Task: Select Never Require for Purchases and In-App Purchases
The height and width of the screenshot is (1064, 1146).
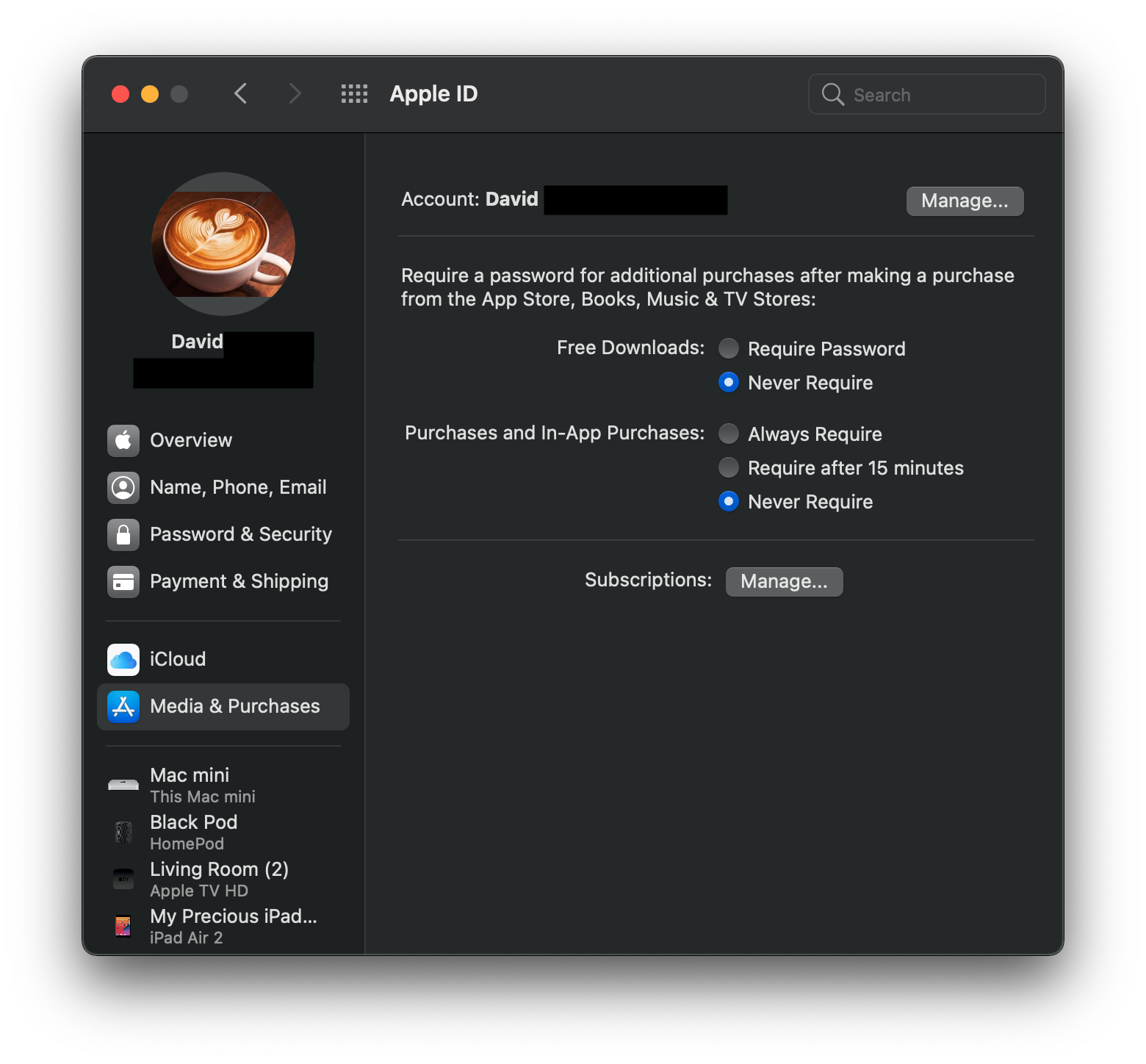Action: tap(729, 501)
